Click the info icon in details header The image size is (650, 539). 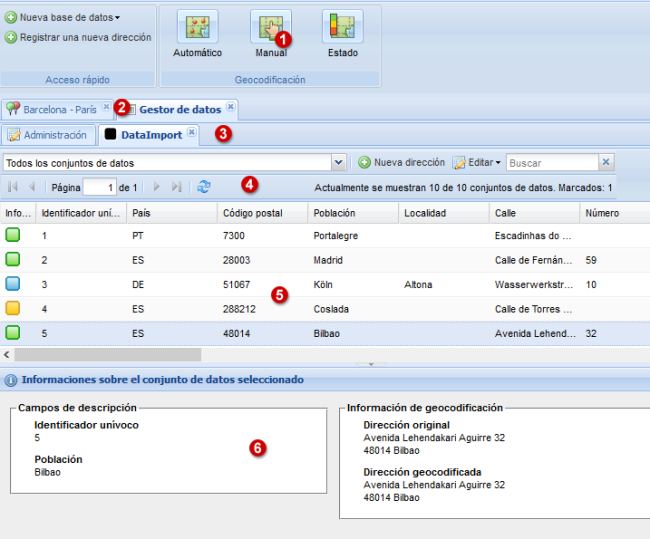[11, 380]
